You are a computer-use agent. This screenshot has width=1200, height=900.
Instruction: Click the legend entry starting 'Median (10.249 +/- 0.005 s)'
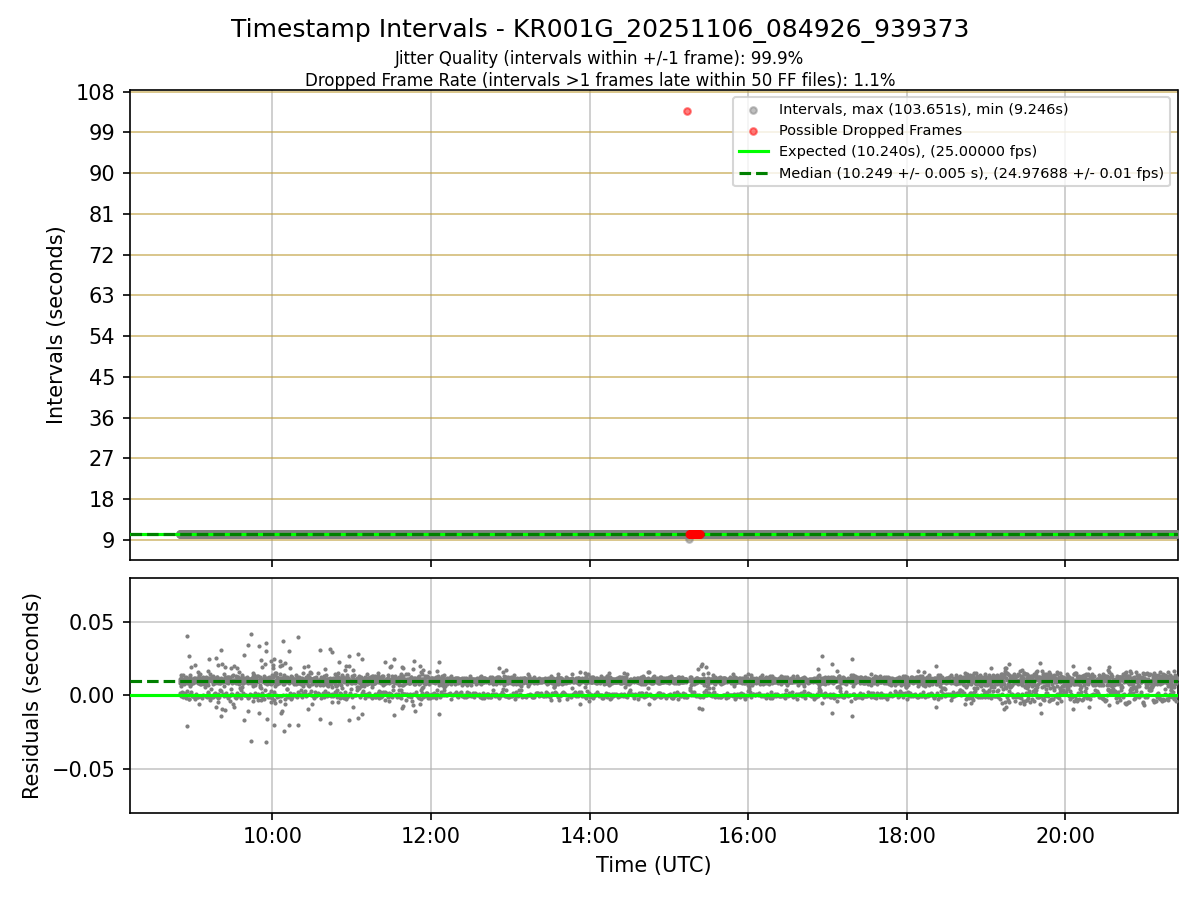tap(971, 172)
